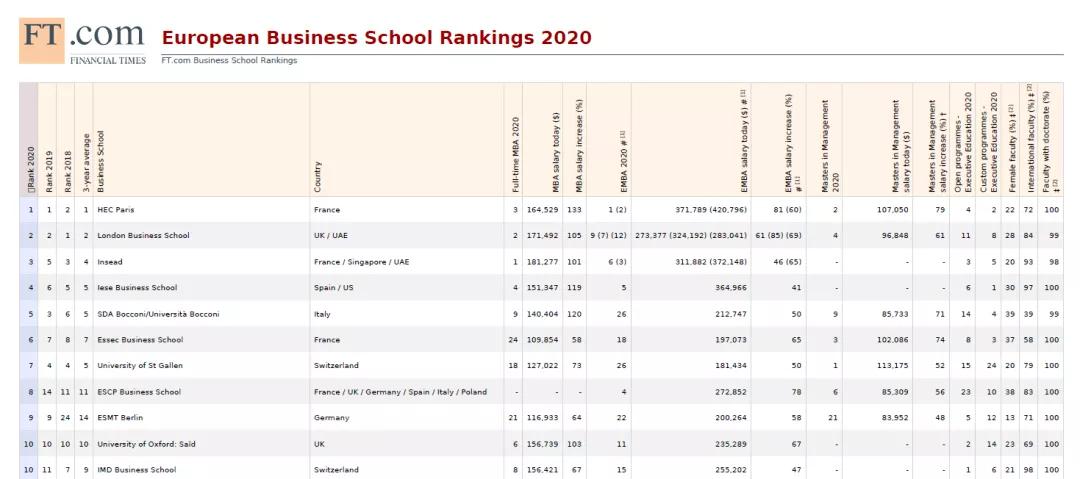Click SDA Bocconi/Università Bocconi link
The height and width of the screenshot is (479, 1080).
(x=157, y=314)
